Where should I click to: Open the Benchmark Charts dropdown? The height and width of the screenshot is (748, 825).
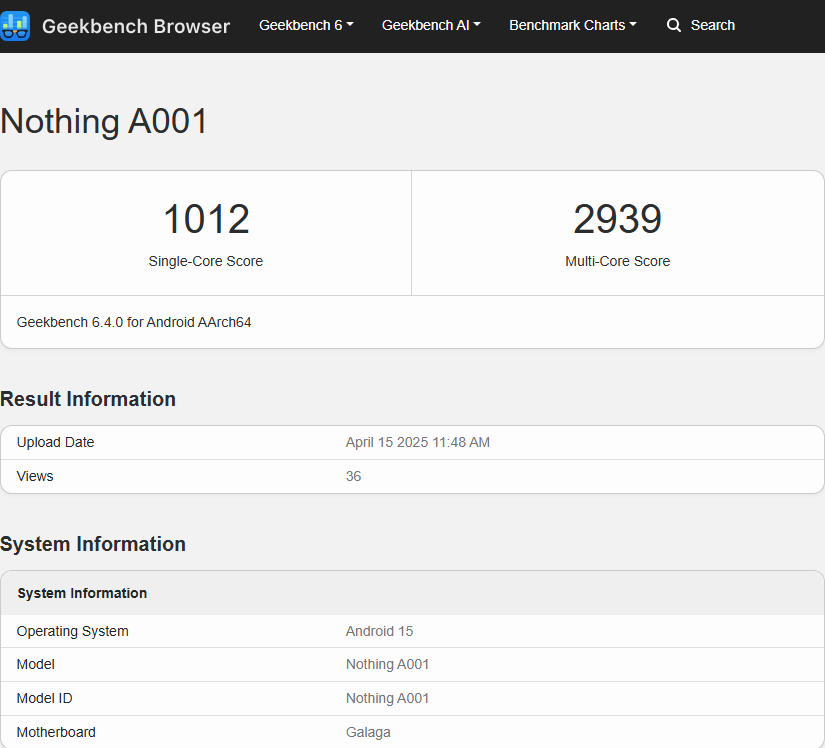click(x=573, y=25)
